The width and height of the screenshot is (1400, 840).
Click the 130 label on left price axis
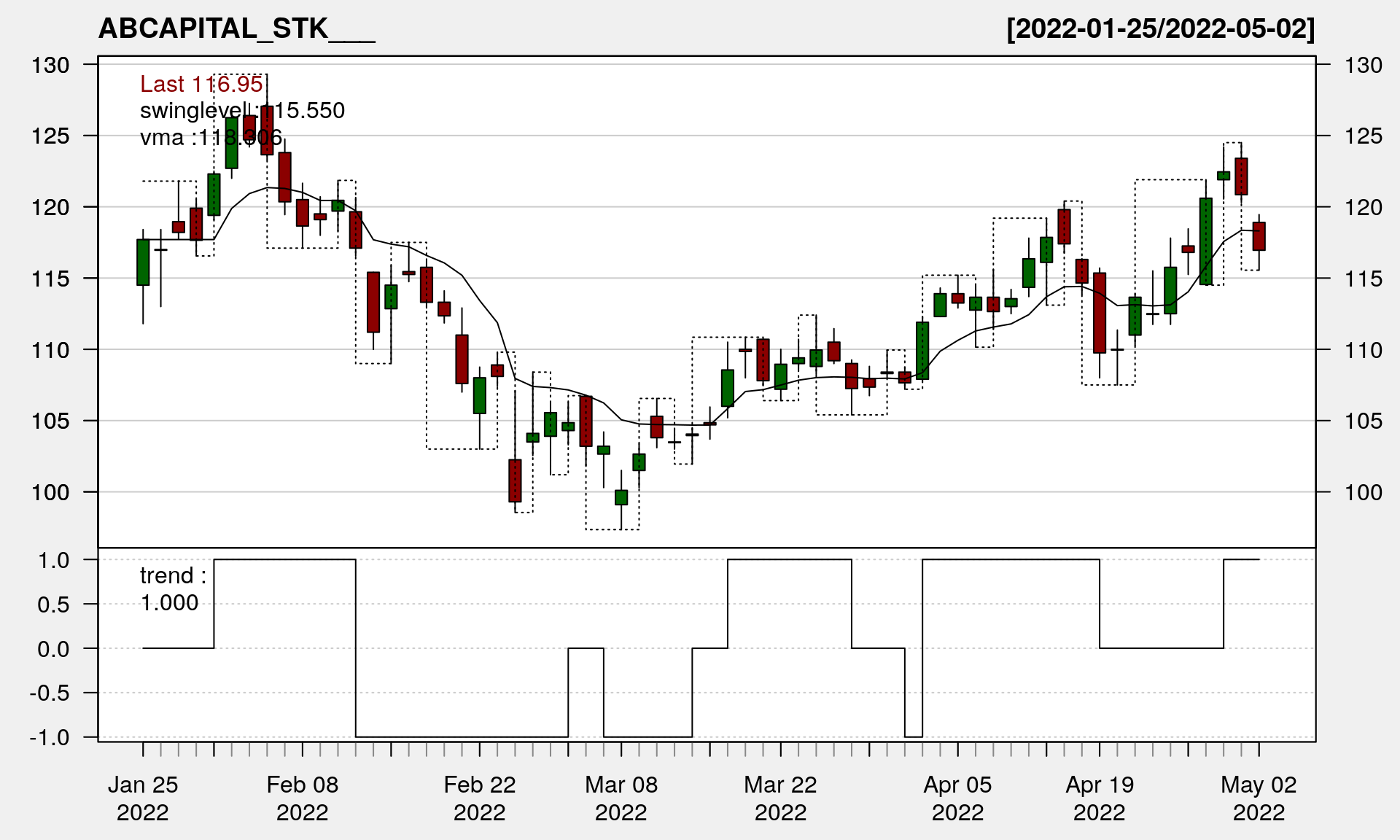coord(50,65)
